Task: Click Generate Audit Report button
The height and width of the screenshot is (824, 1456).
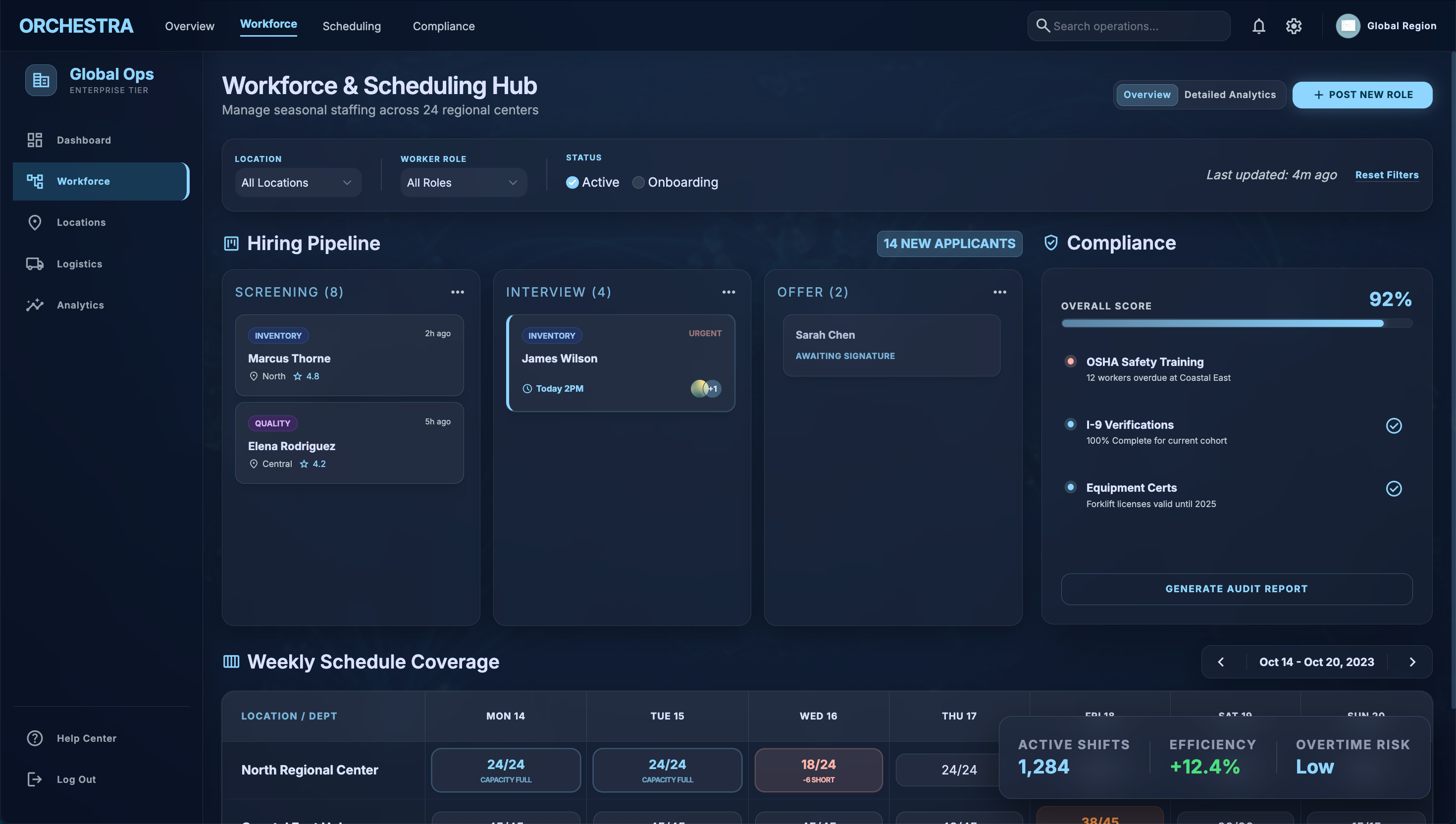Action: (x=1237, y=589)
